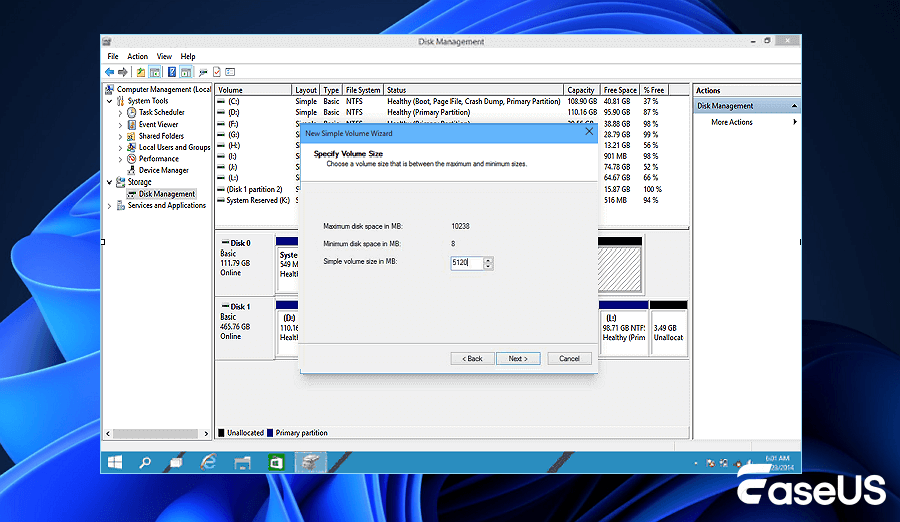Open Internet Explorer from the taskbar

click(x=208, y=462)
